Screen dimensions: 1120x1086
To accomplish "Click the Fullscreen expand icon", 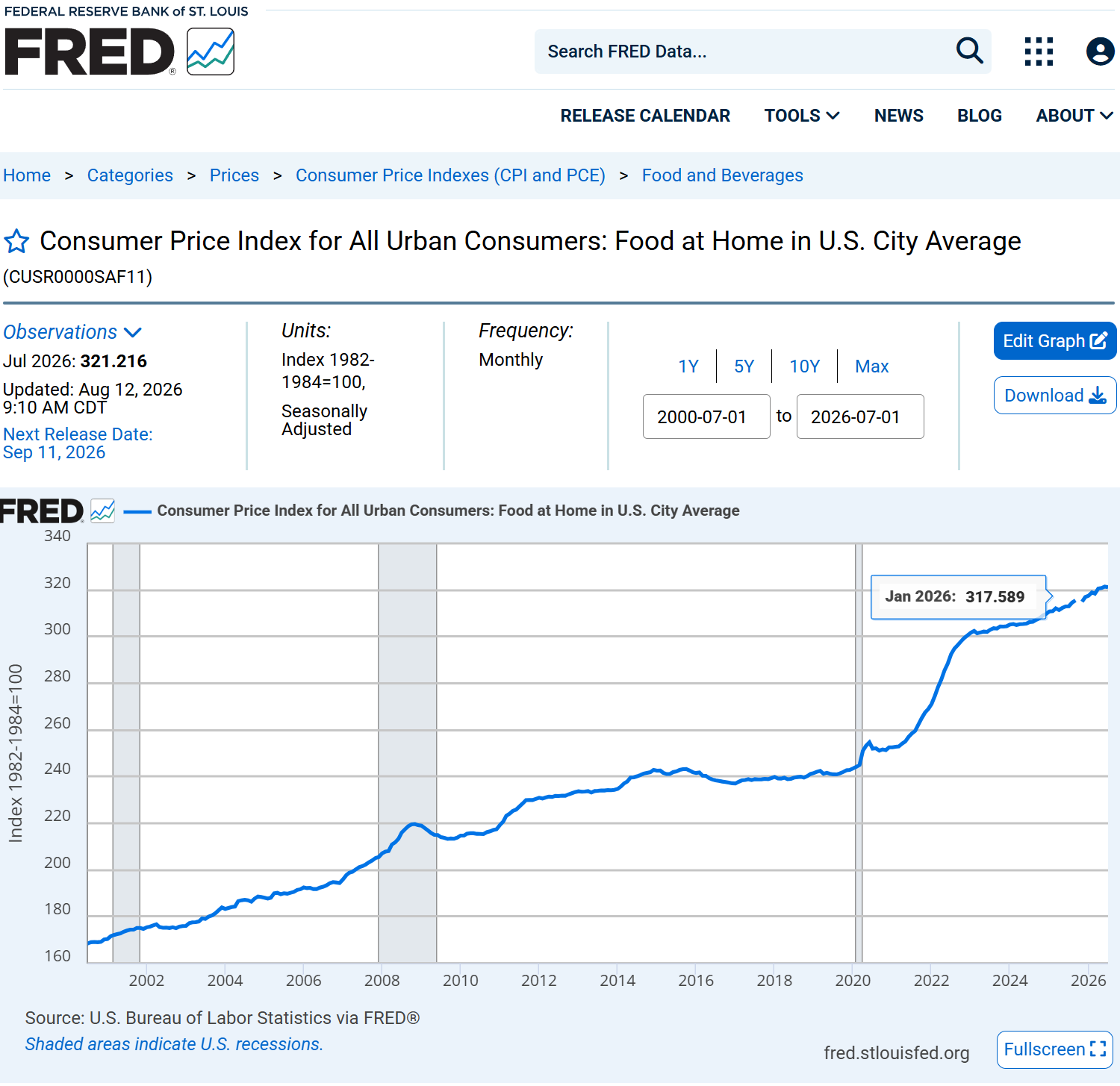I will pyautogui.click(x=1098, y=1049).
